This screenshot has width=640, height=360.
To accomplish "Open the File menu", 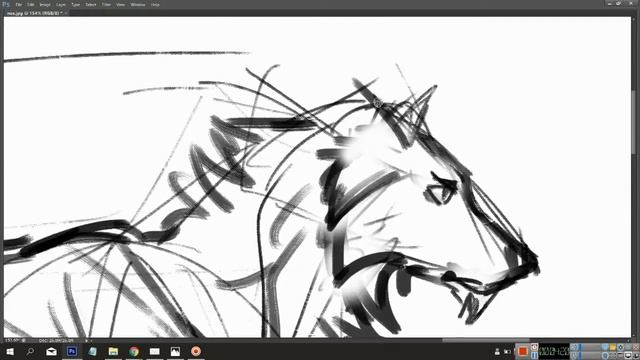I will 18,4.
